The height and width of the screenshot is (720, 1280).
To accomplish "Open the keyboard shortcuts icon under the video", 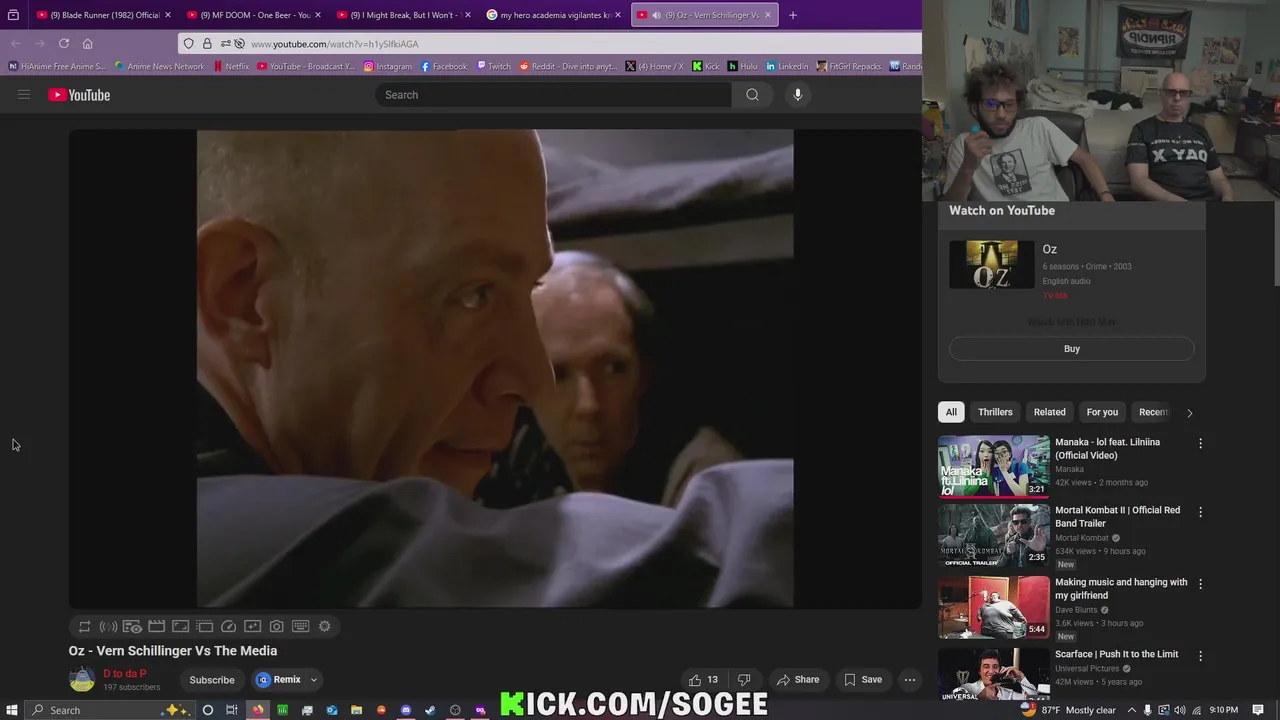I will click(x=300, y=626).
